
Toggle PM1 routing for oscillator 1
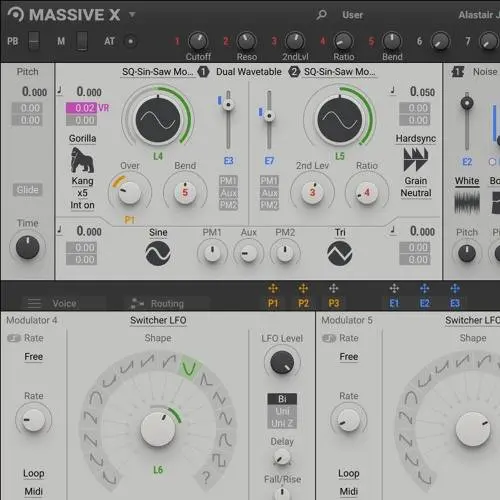coord(228,181)
